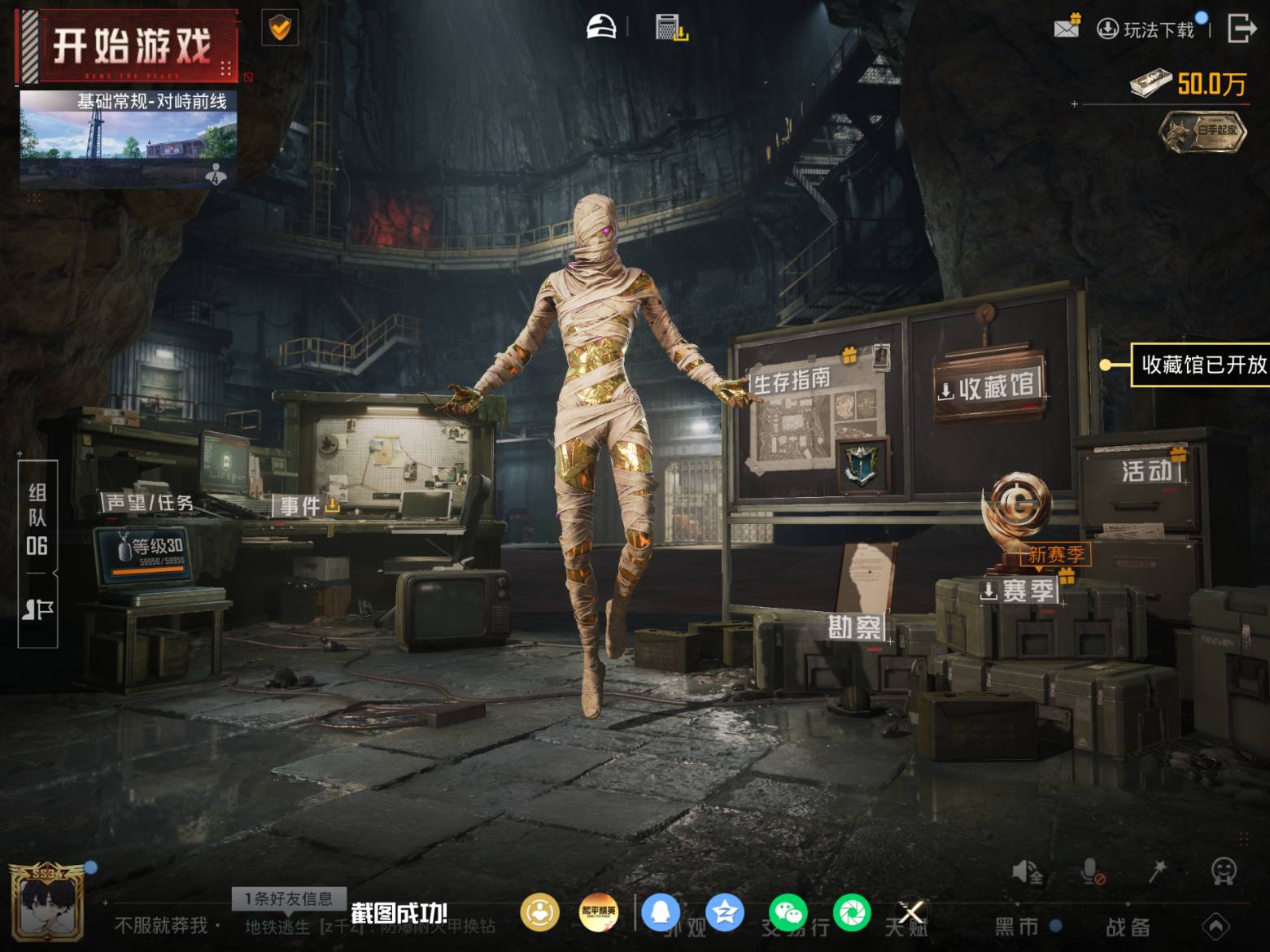Share to the 和平精英 community icon

[598, 913]
